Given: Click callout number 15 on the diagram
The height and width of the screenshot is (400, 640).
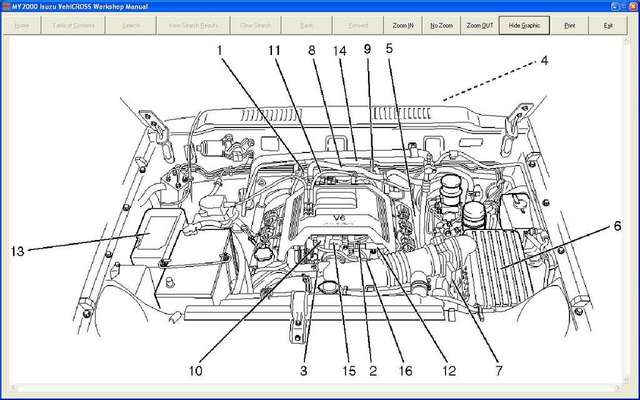Looking at the screenshot, I should coord(349,371).
